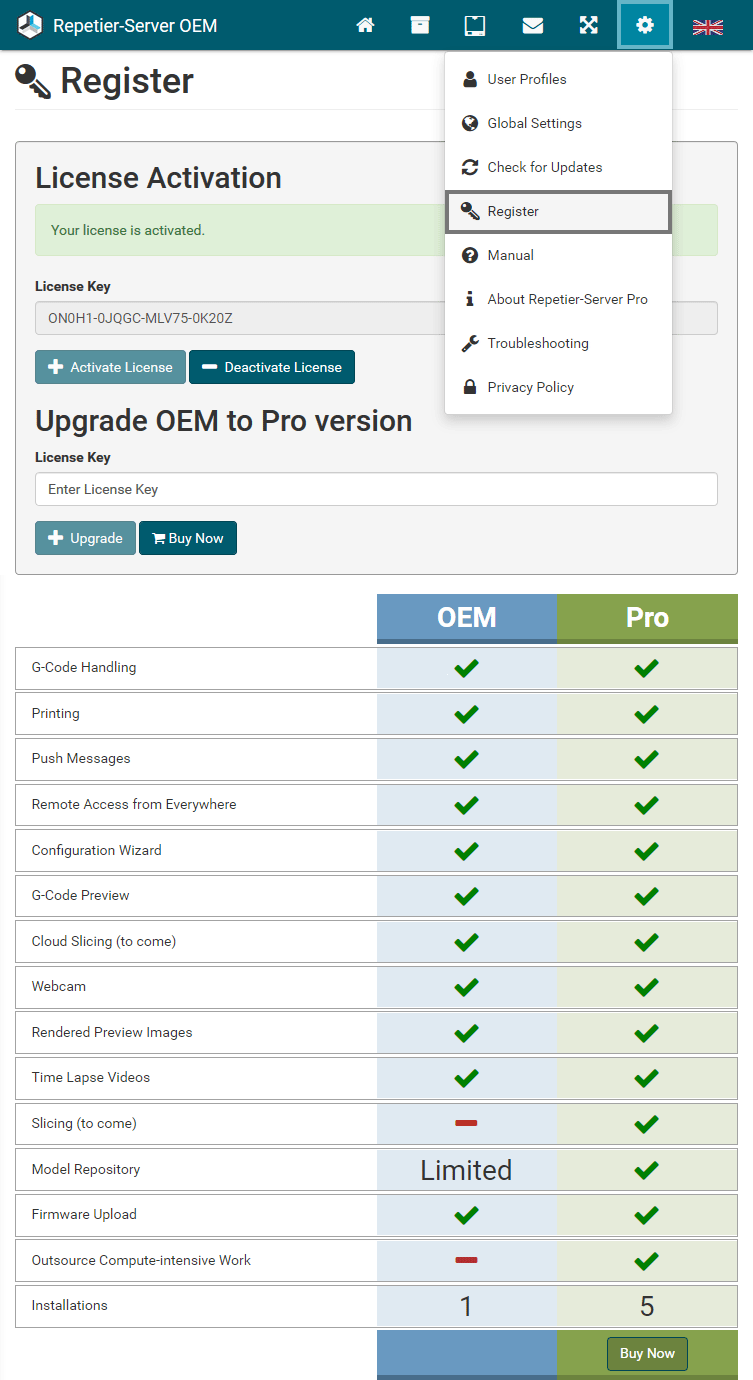
Task: Click the home icon in navbar
Action: click(x=365, y=26)
